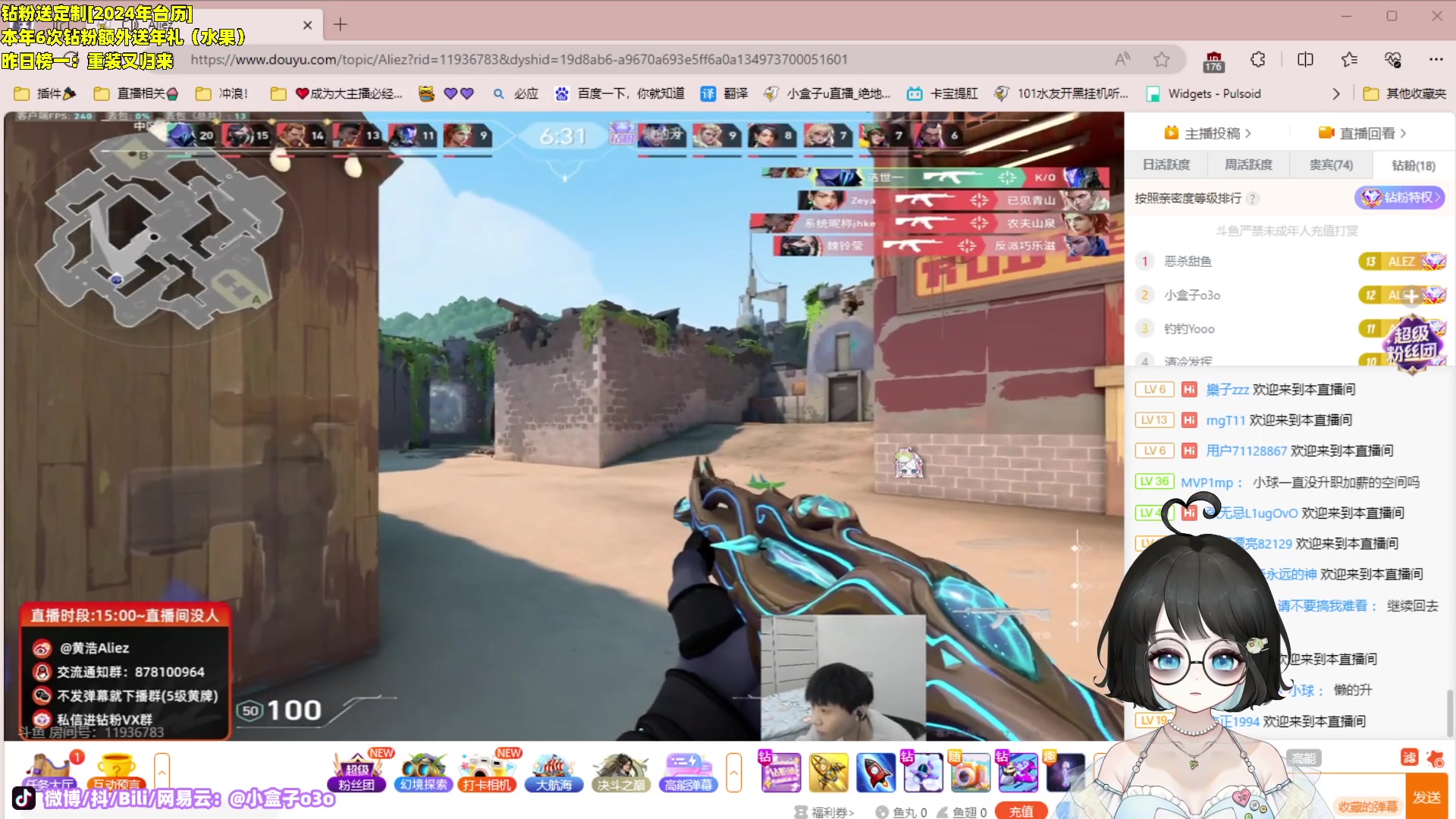Click the browser address bar URL
Image resolution: width=1456 pixels, height=819 pixels.
[x=519, y=59]
